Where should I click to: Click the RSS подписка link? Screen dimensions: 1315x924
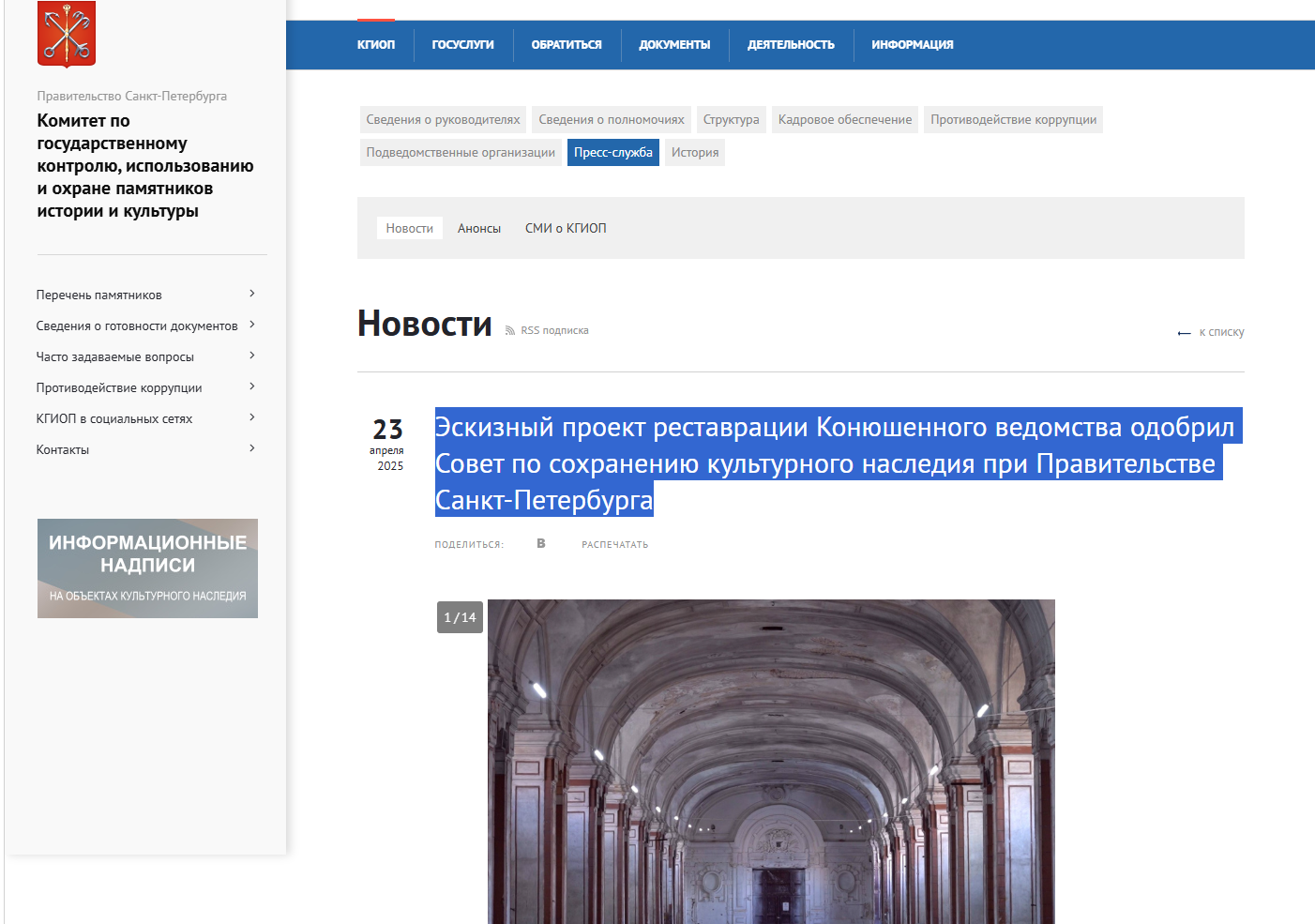pyautogui.click(x=555, y=331)
